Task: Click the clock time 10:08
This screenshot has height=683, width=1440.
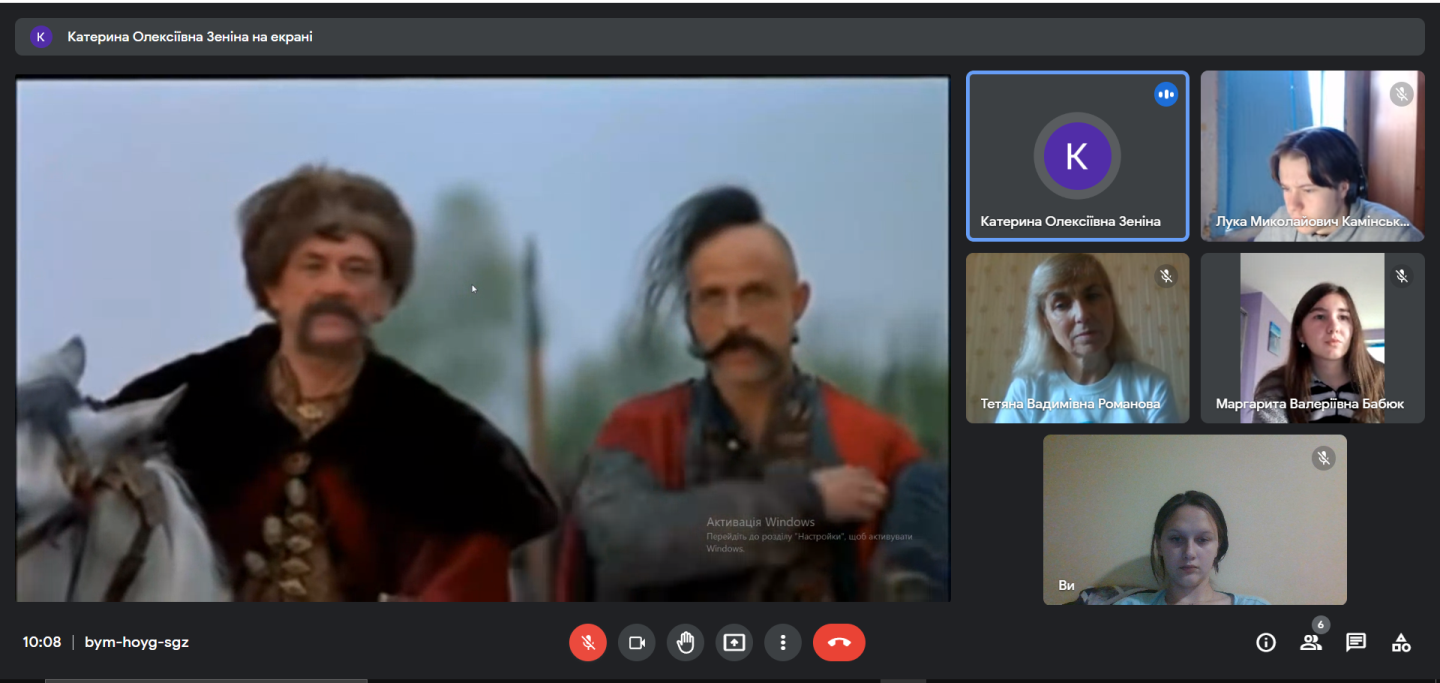Action: [x=42, y=643]
